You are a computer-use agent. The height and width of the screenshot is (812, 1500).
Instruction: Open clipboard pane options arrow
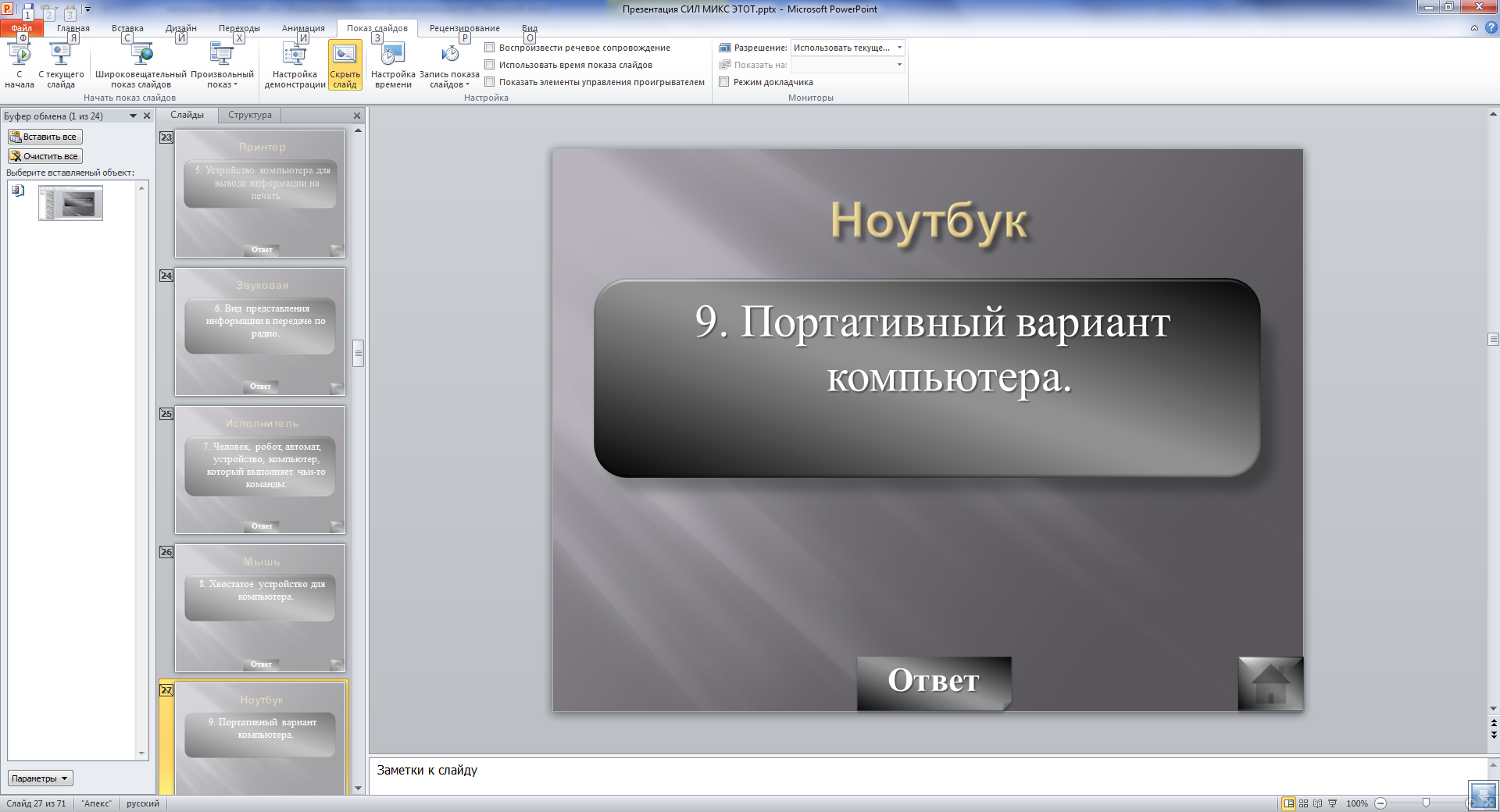click(133, 116)
